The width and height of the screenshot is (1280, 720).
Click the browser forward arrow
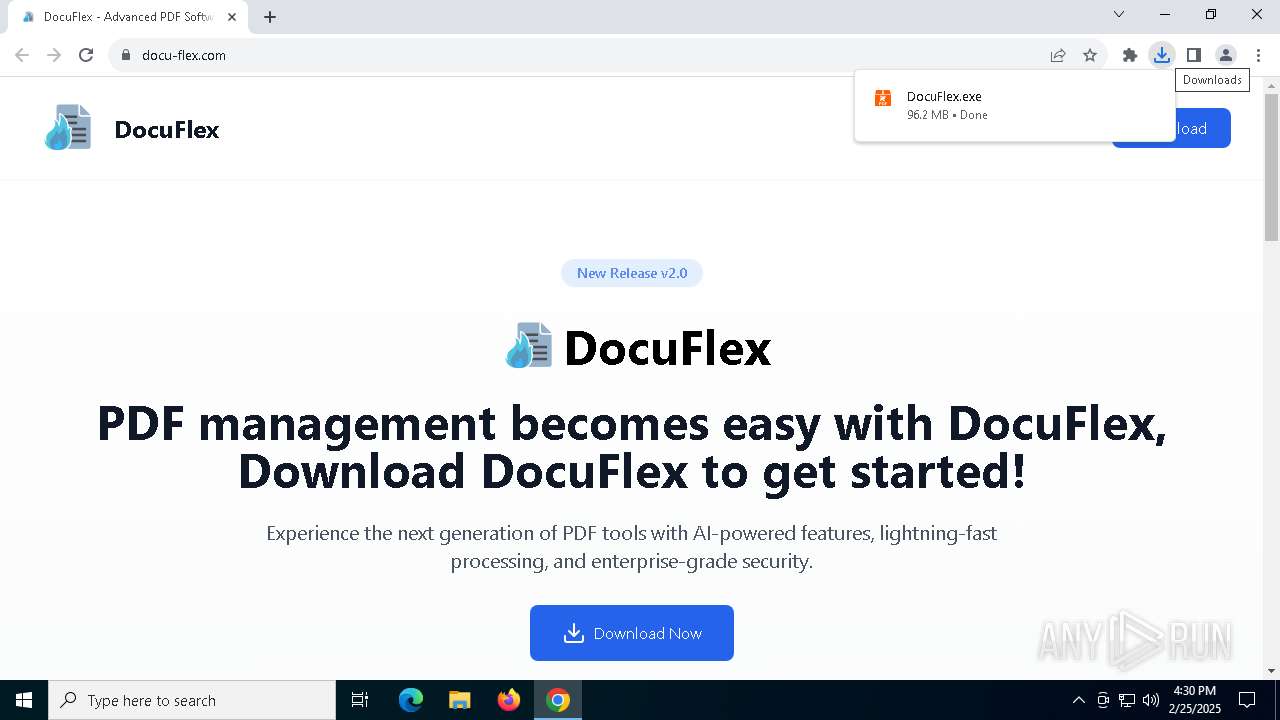coord(54,55)
